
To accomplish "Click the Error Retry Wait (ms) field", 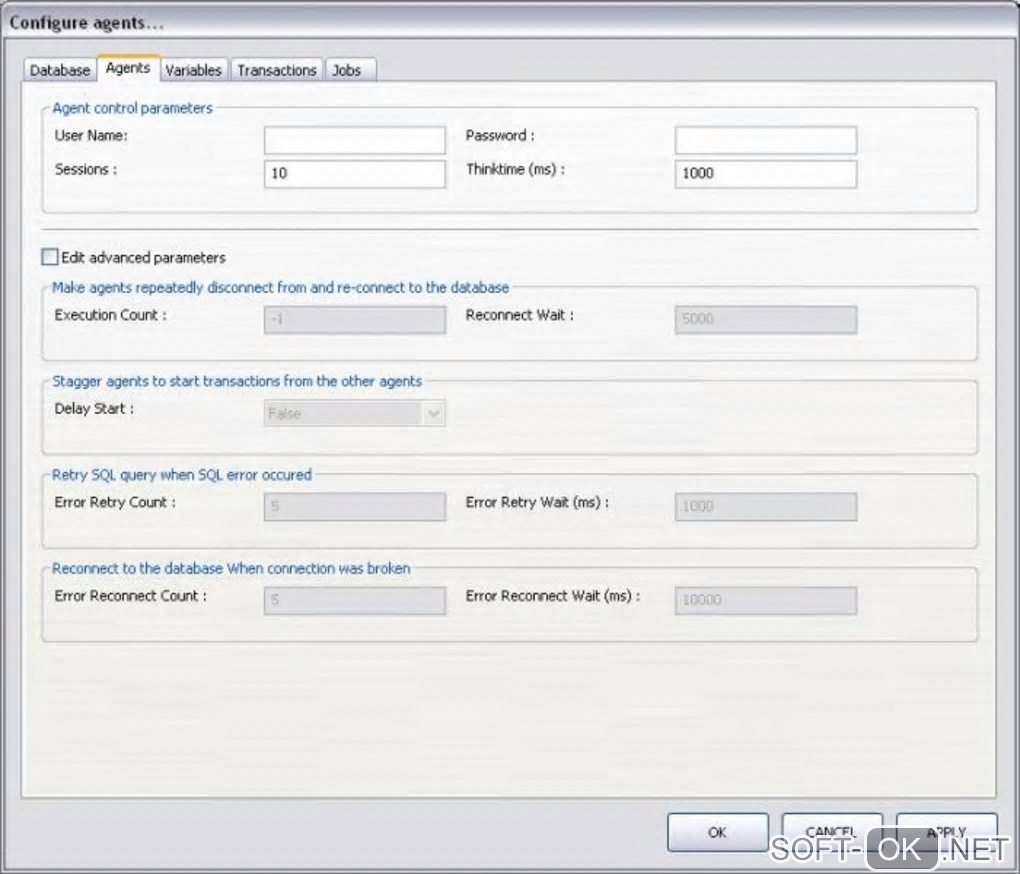I will pyautogui.click(x=766, y=507).
